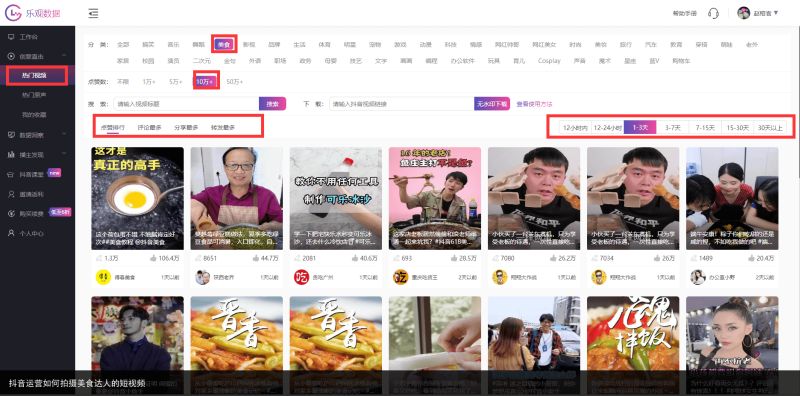Click the thumbs-up icon next to 106.4万
Viewport: 800px width, 396px height.
(x=154, y=258)
